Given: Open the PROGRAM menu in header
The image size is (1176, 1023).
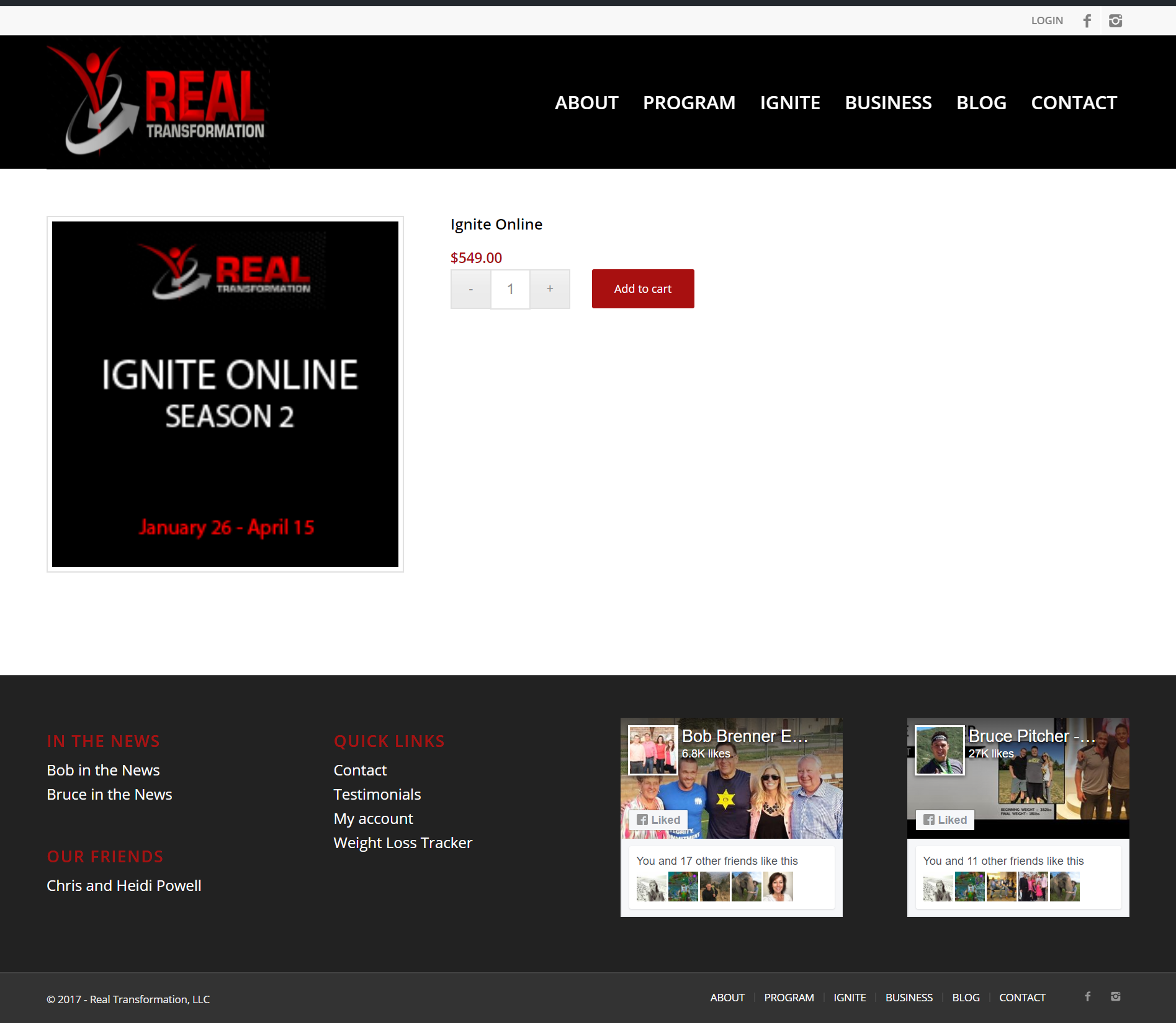Looking at the screenshot, I should pyautogui.click(x=689, y=102).
